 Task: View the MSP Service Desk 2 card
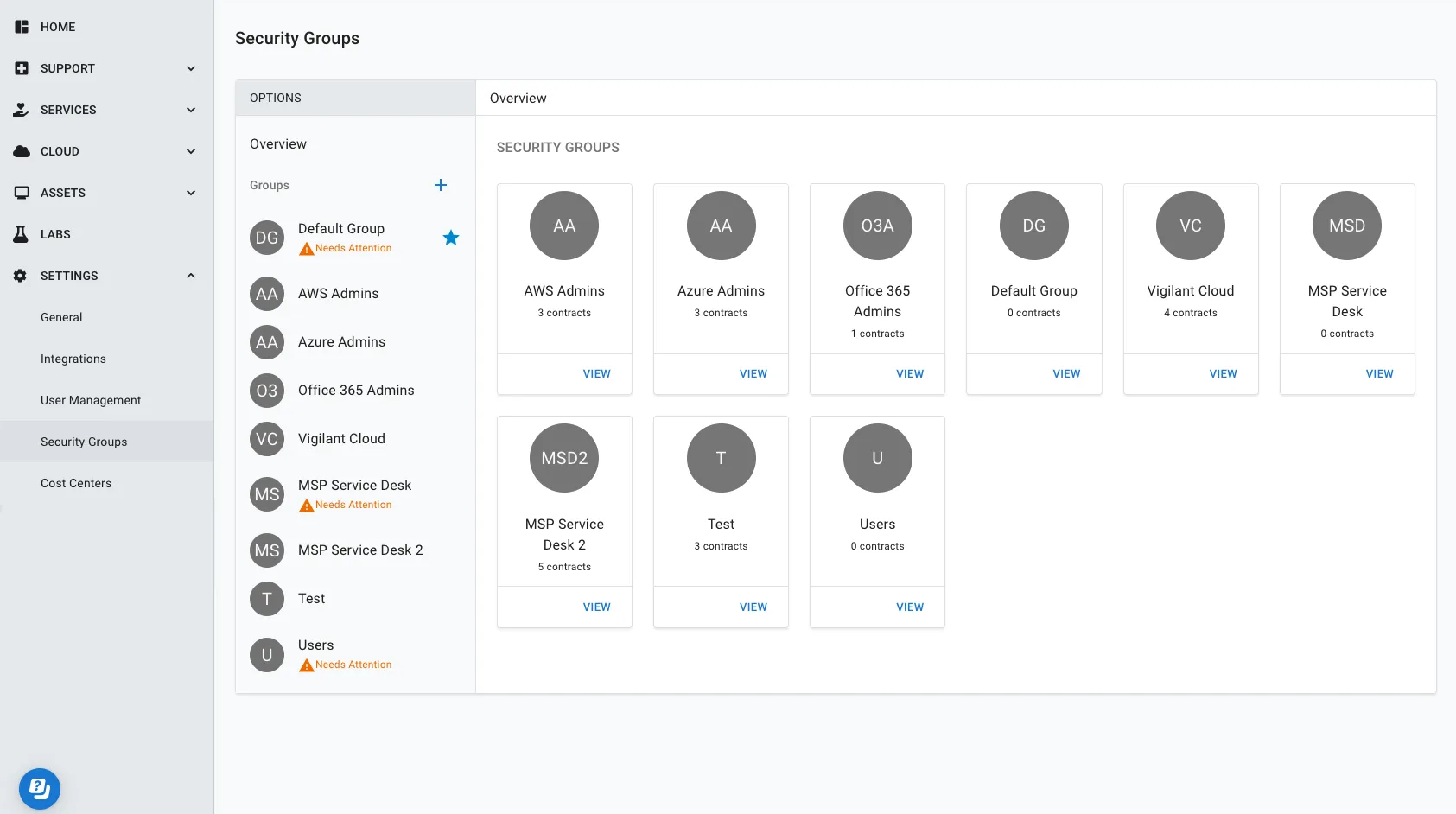click(x=597, y=607)
